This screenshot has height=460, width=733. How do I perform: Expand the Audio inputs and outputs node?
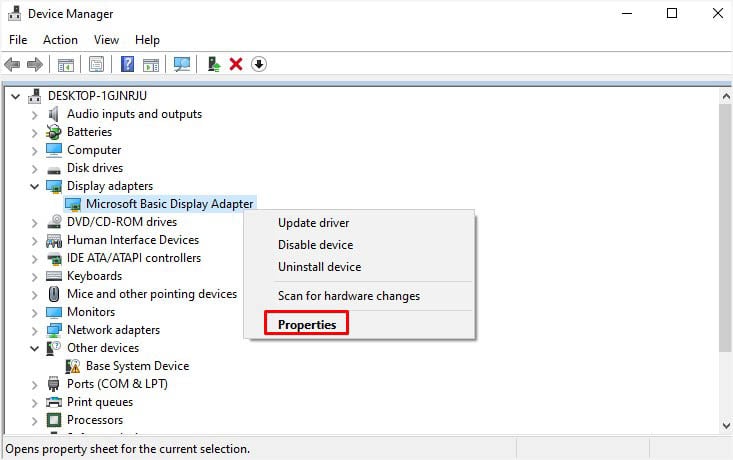(34, 115)
